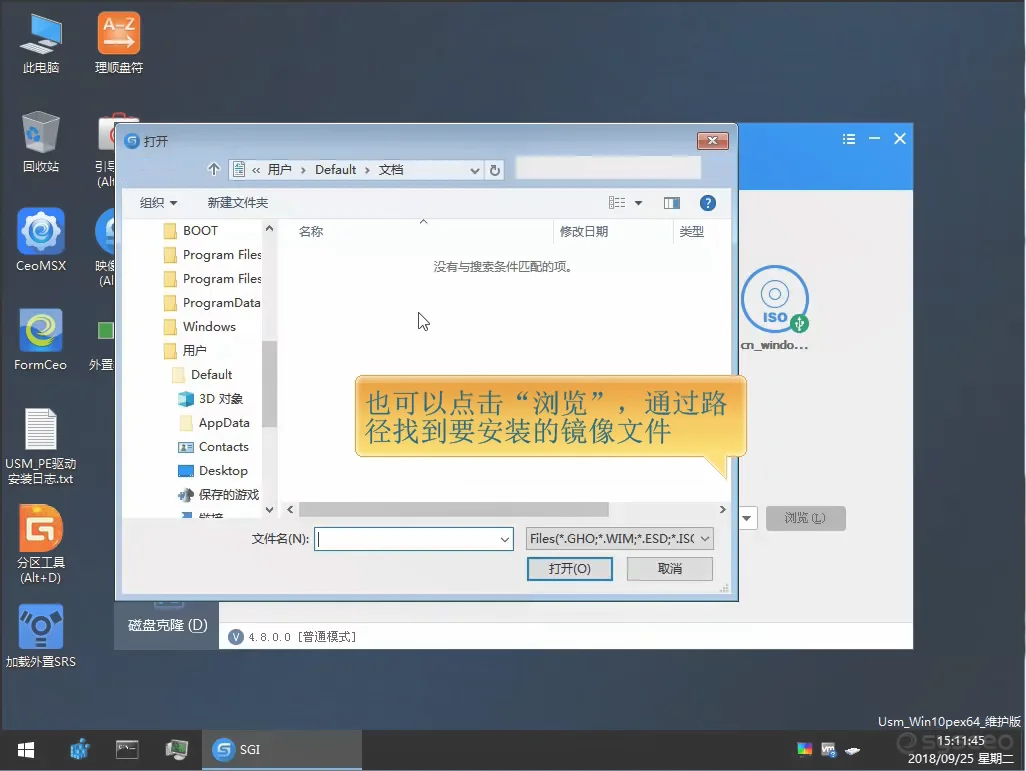
Task: Open the 分区工具 desktop shortcut
Action: click(x=41, y=529)
